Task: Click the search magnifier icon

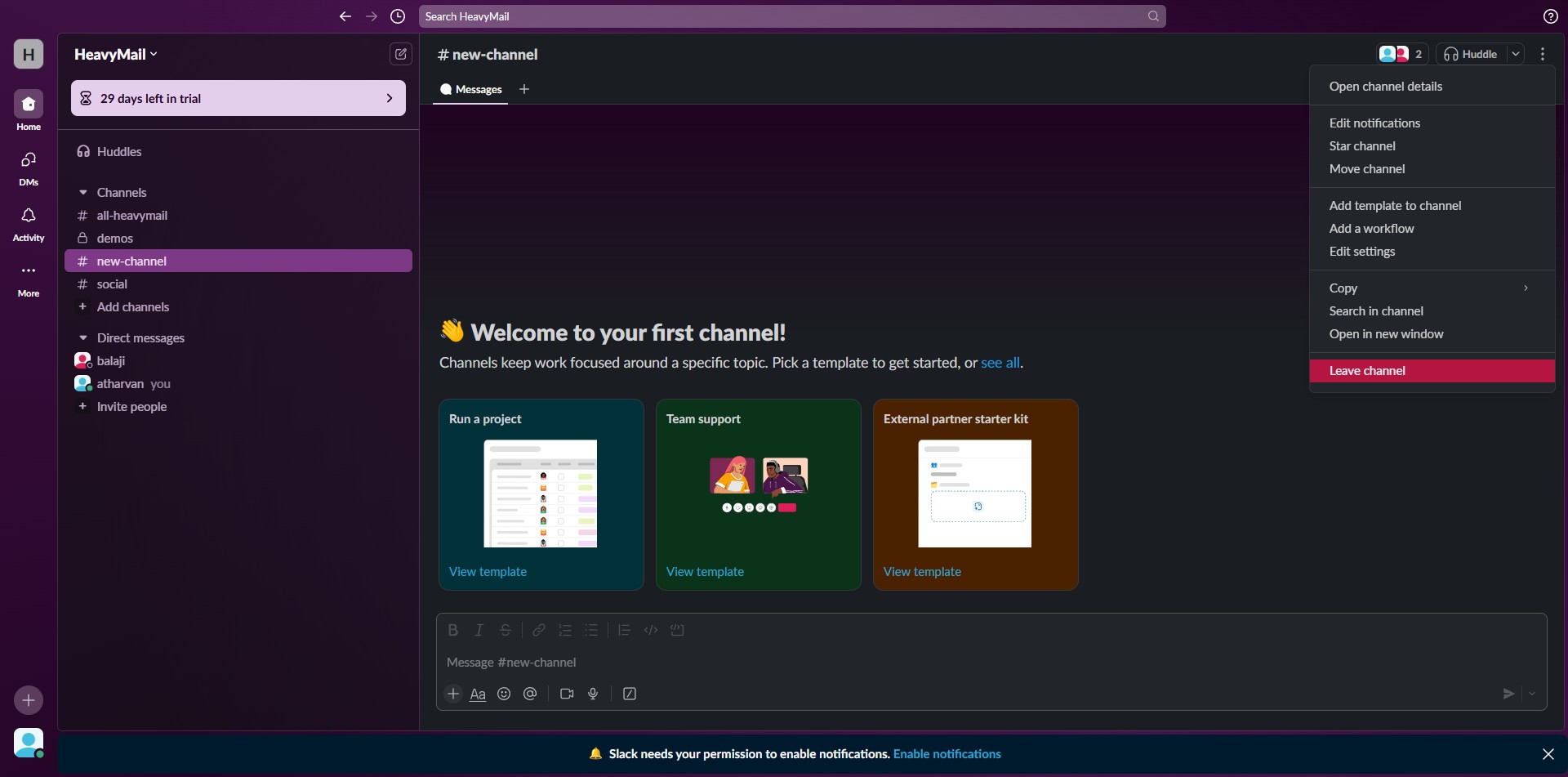Action: [1153, 16]
